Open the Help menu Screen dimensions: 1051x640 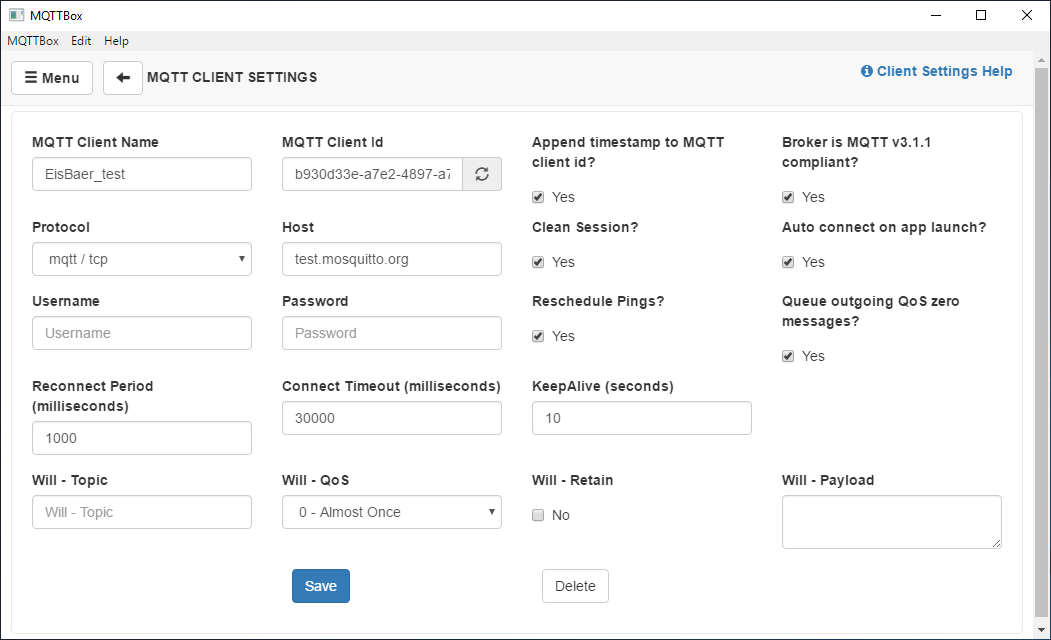click(x=116, y=41)
